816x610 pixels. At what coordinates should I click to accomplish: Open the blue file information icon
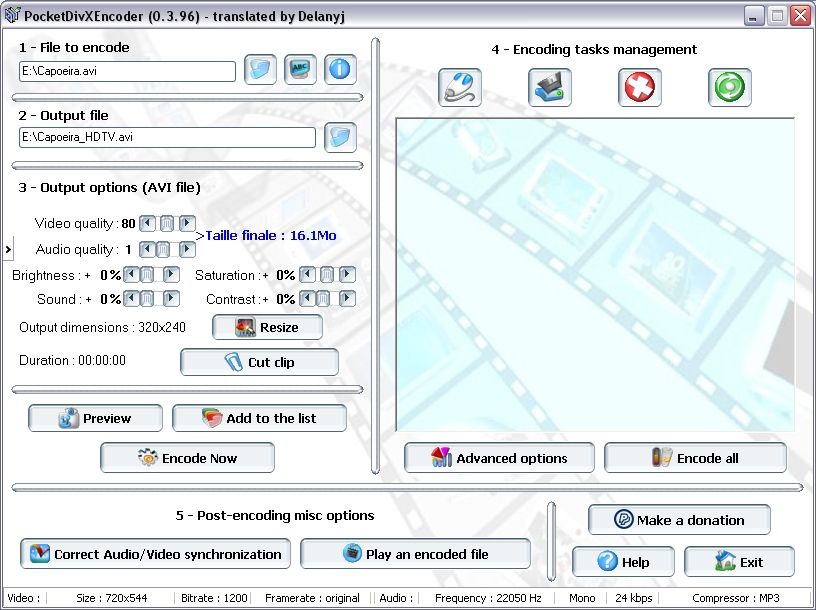(x=340, y=70)
